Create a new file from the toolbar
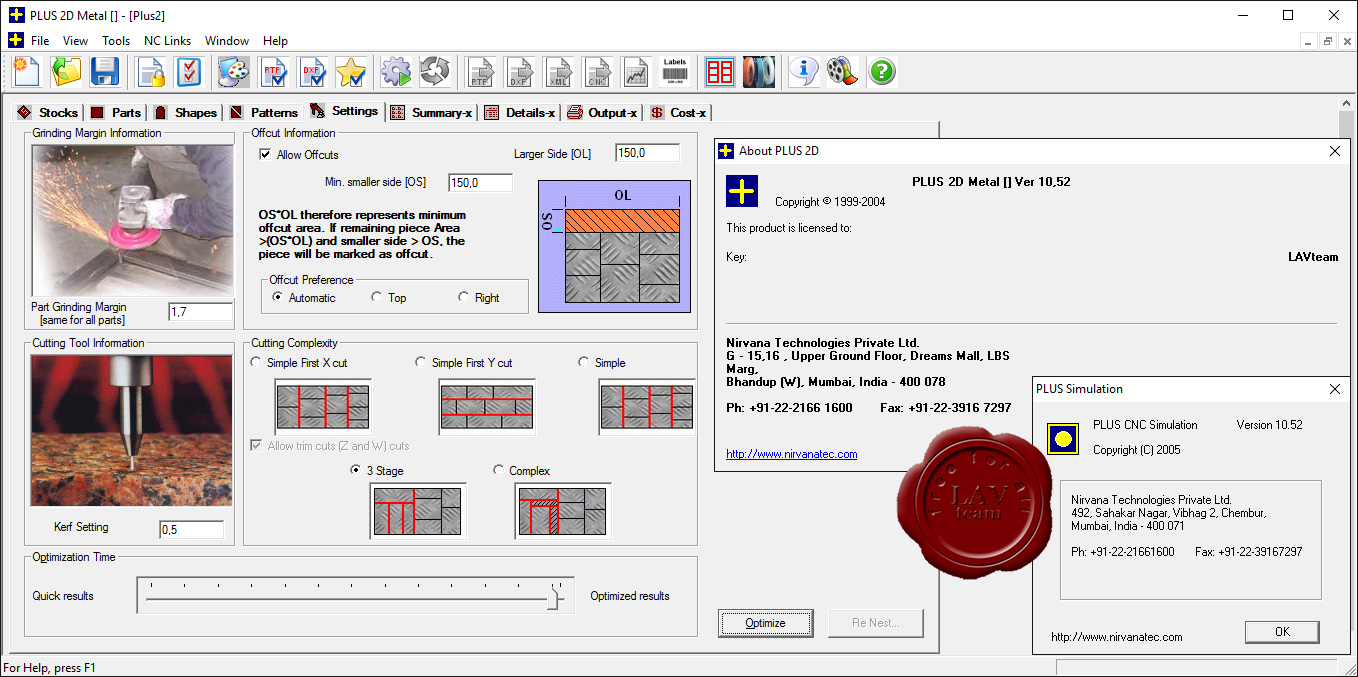This screenshot has width=1358, height=677. 26,71
